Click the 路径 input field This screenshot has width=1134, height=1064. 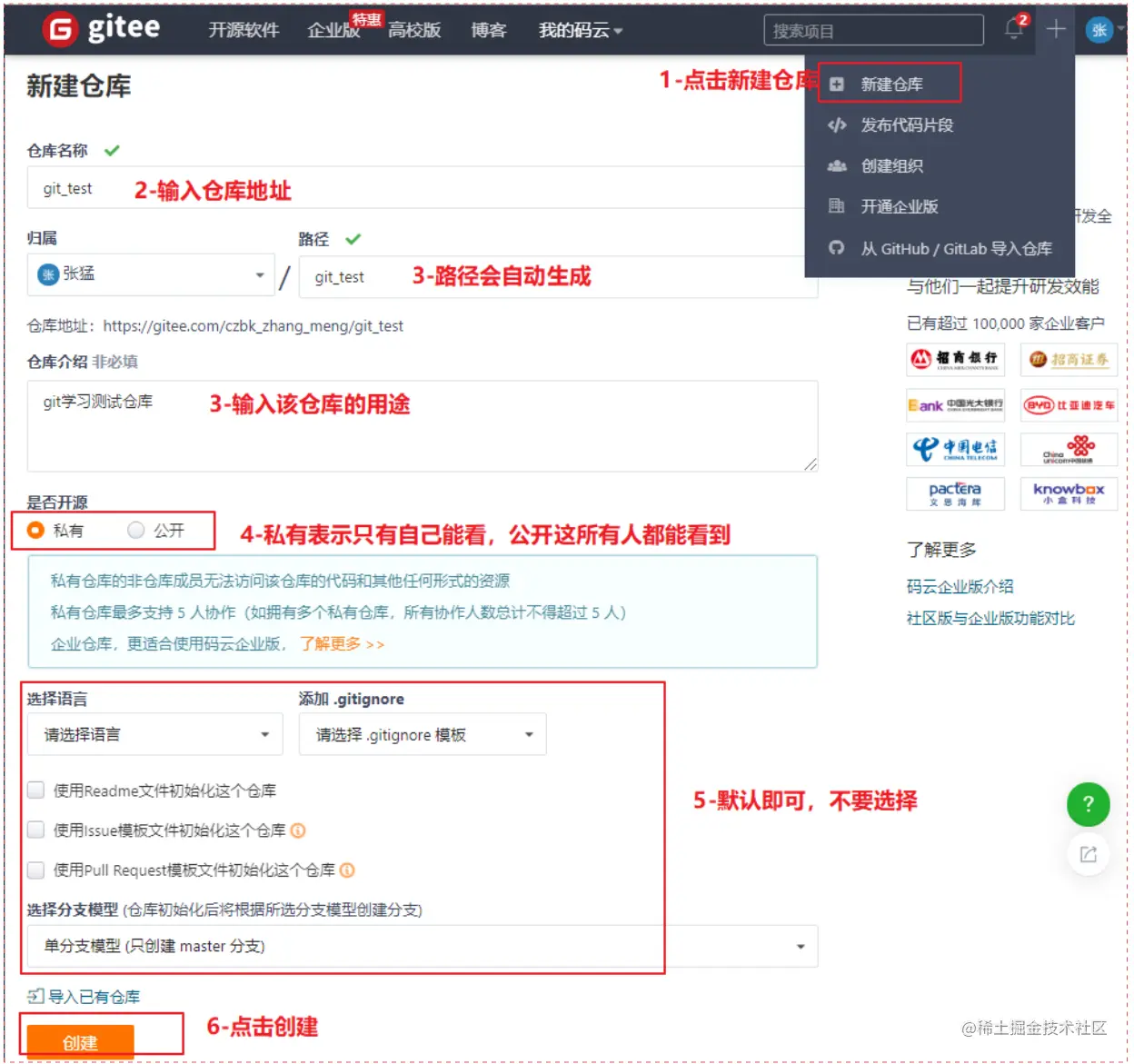(x=558, y=276)
